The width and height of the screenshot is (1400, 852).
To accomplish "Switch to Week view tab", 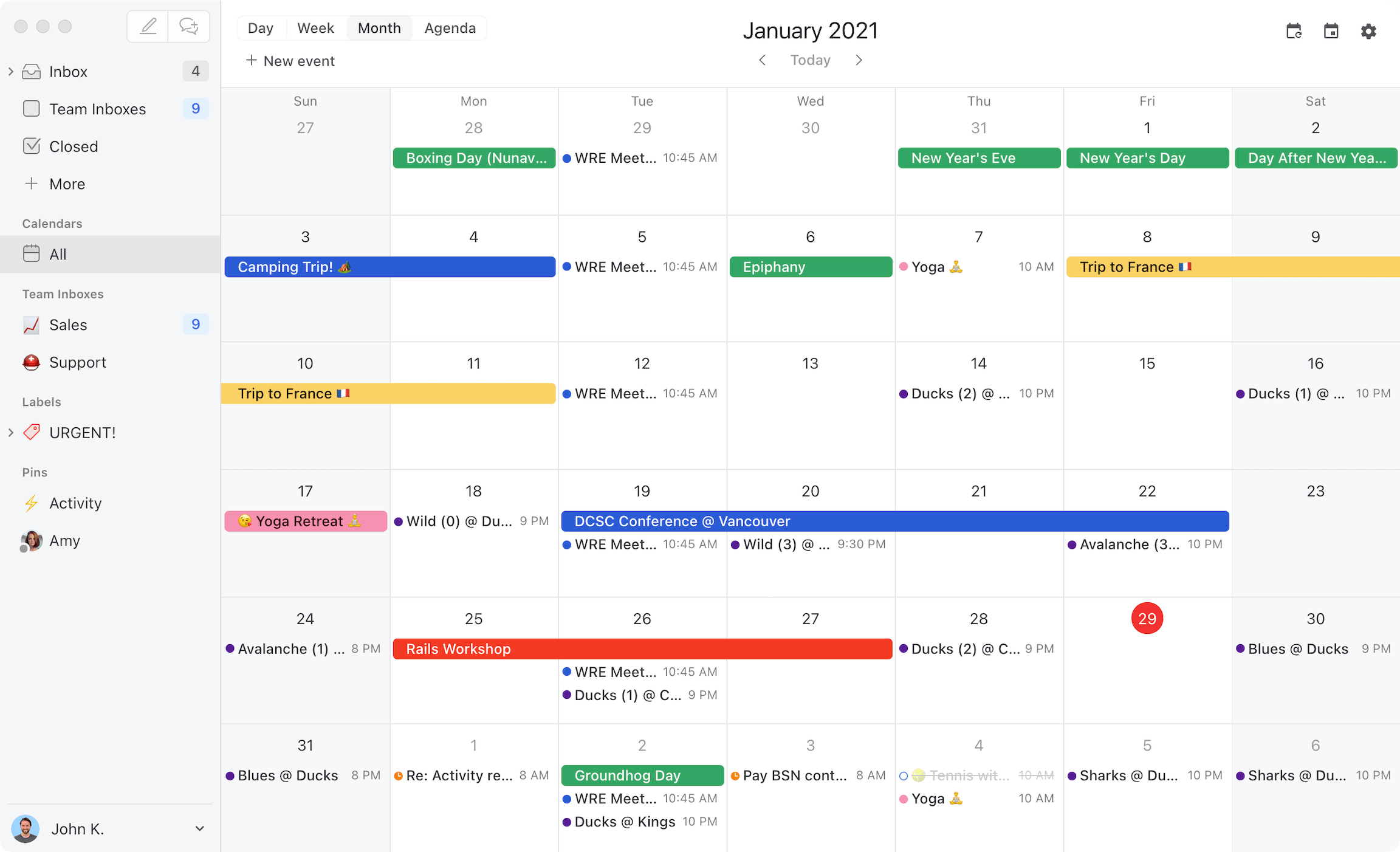I will (x=315, y=28).
